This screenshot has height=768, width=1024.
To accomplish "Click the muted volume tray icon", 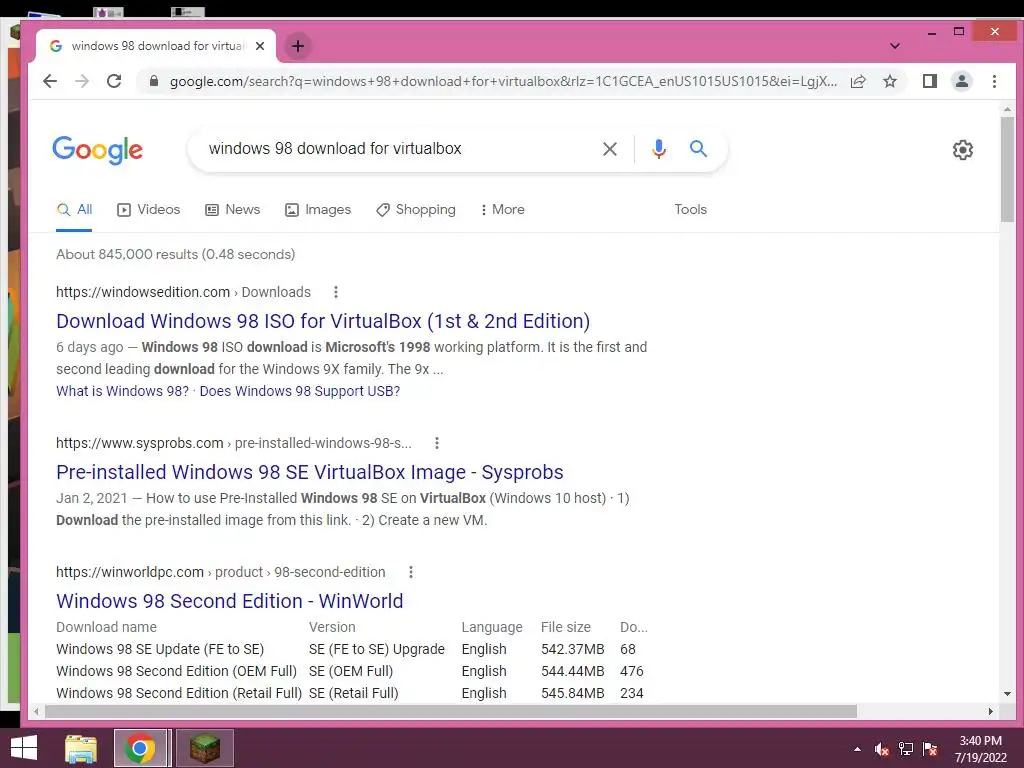I will pyautogui.click(x=882, y=749).
